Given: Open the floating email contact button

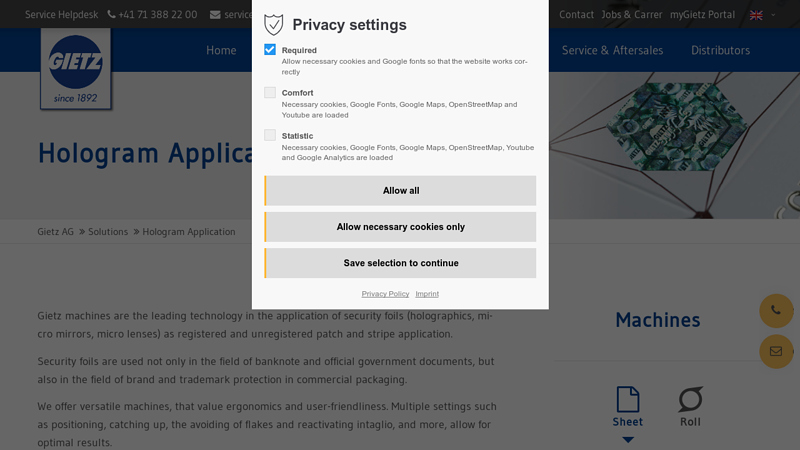Looking at the screenshot, I should (x=776, y=351).
